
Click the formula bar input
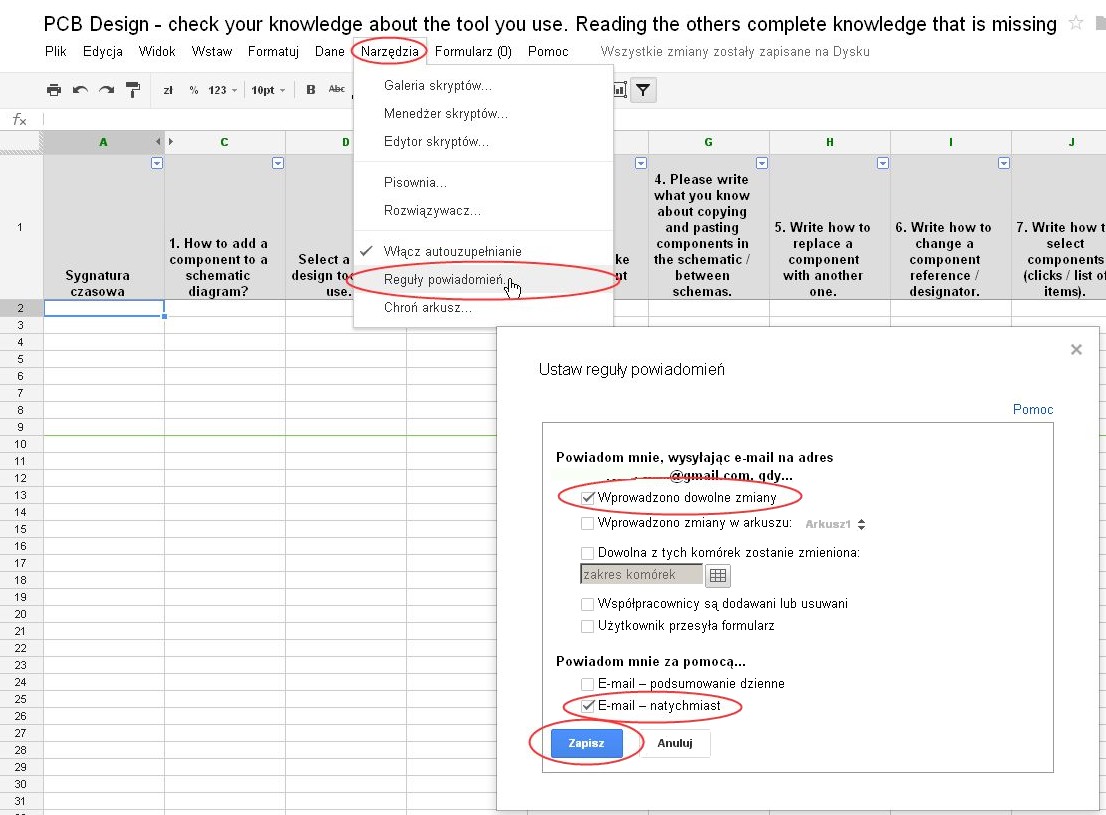574,119
